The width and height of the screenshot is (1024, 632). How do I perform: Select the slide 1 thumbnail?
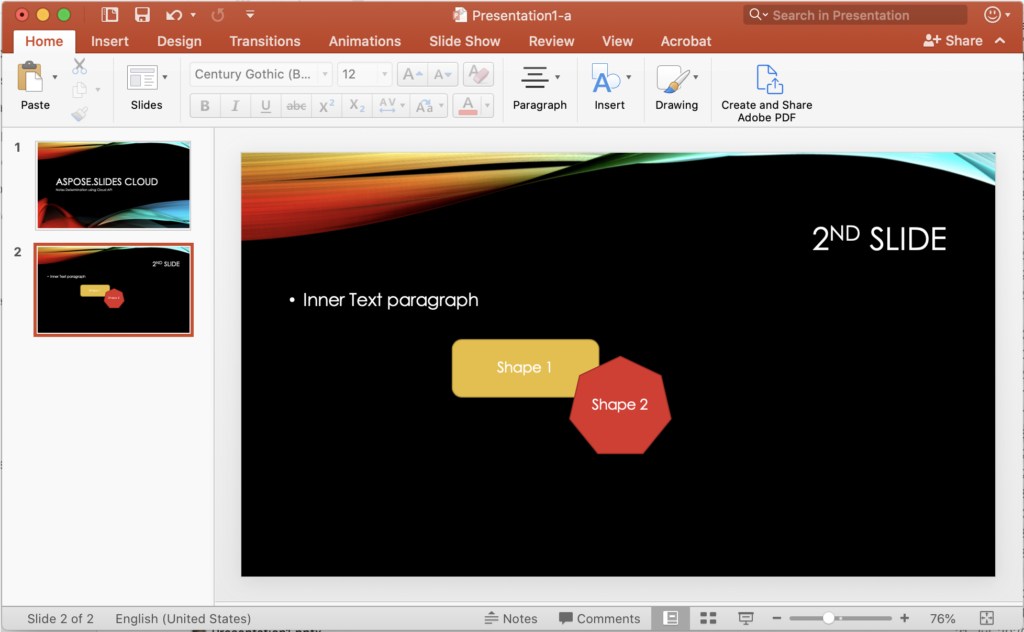point(113,185)
